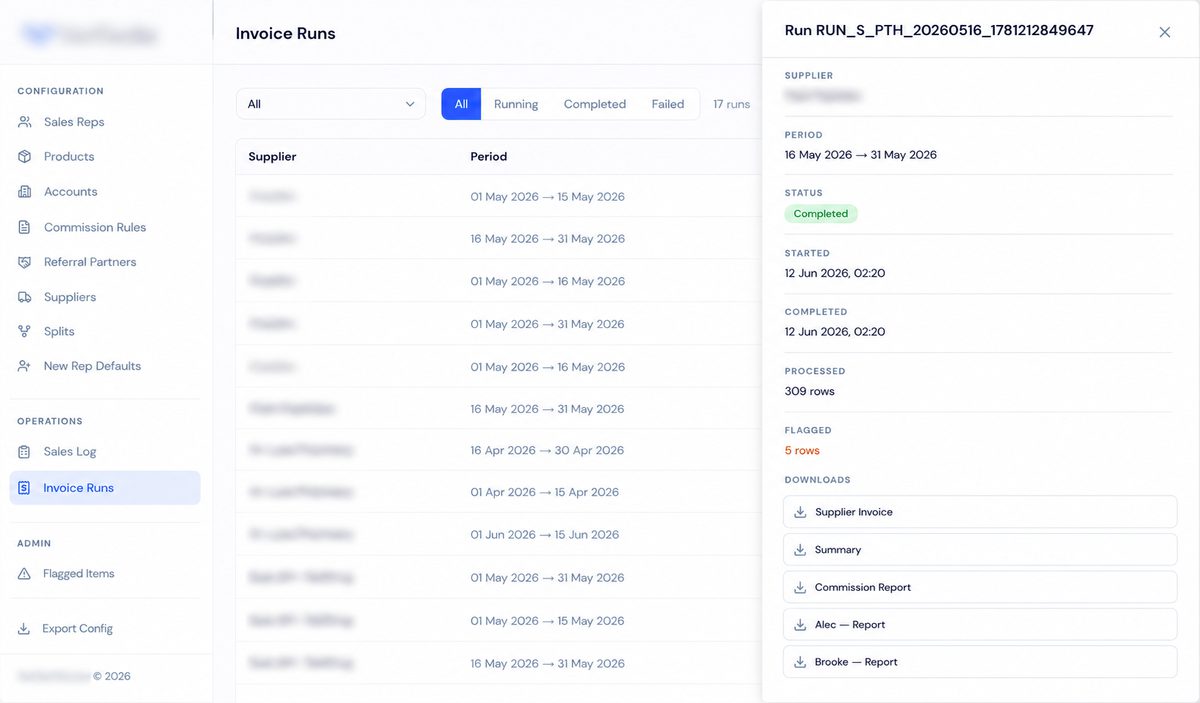Viewport: 1200px width, 703px height.
Task: Click the Sales Log clipboard icon
Action: pos(24,452)
